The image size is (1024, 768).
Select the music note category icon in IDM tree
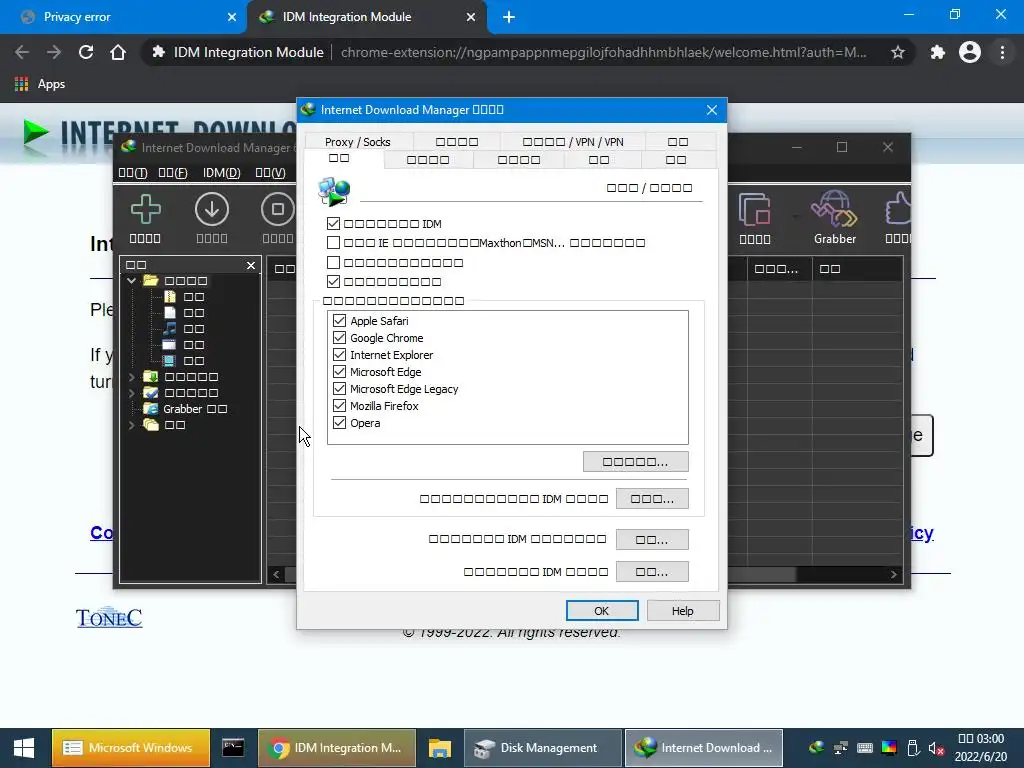coord(170,328)
